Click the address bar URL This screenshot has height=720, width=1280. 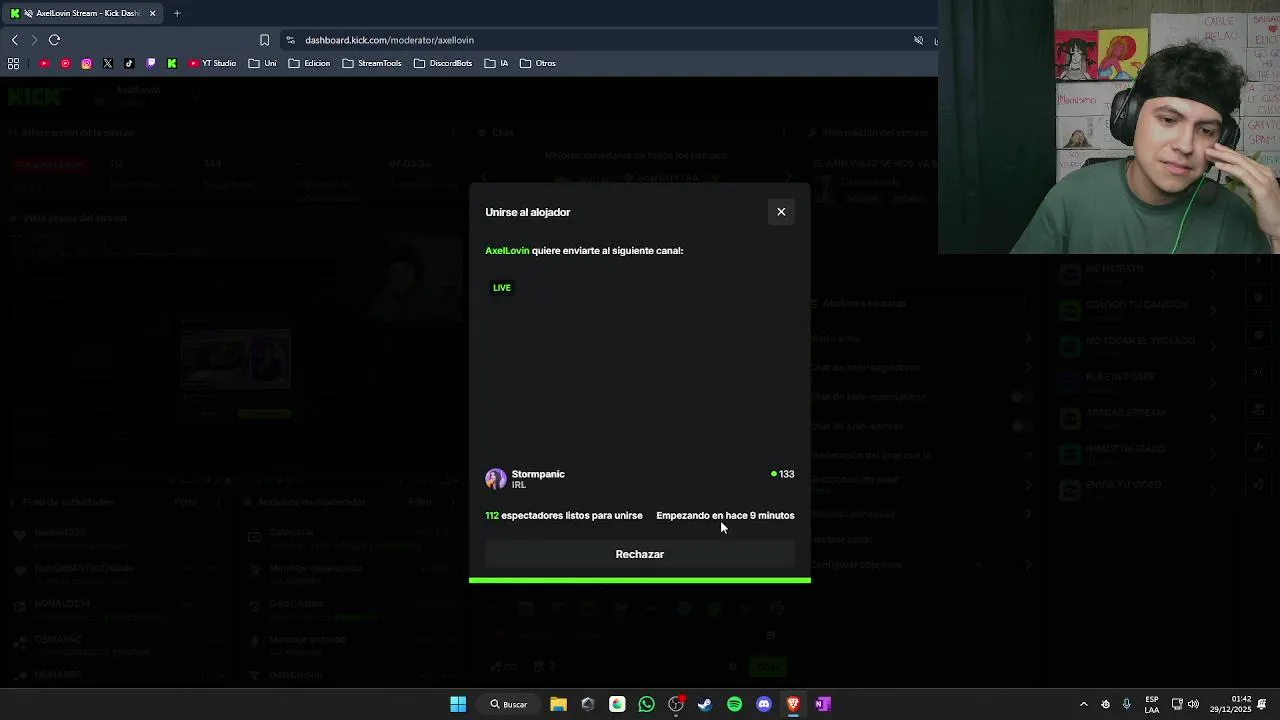coord(389,40)
